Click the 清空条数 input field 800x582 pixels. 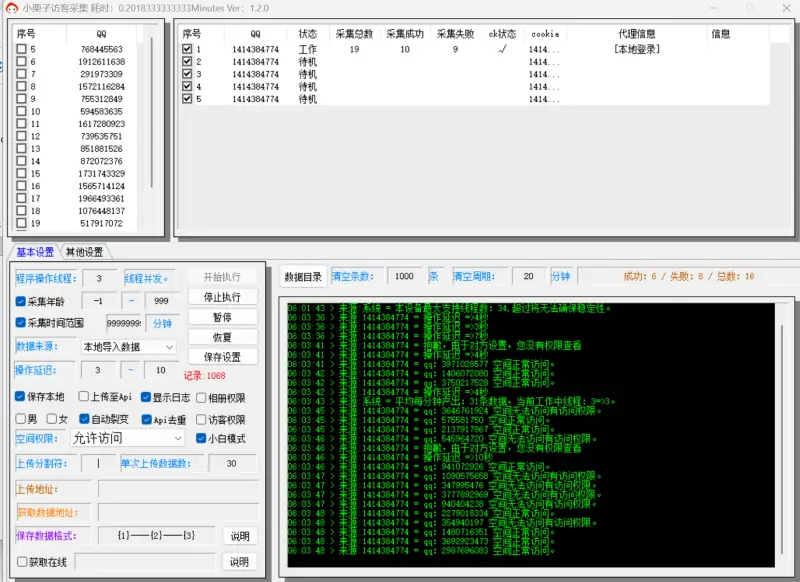click(404, 277)
